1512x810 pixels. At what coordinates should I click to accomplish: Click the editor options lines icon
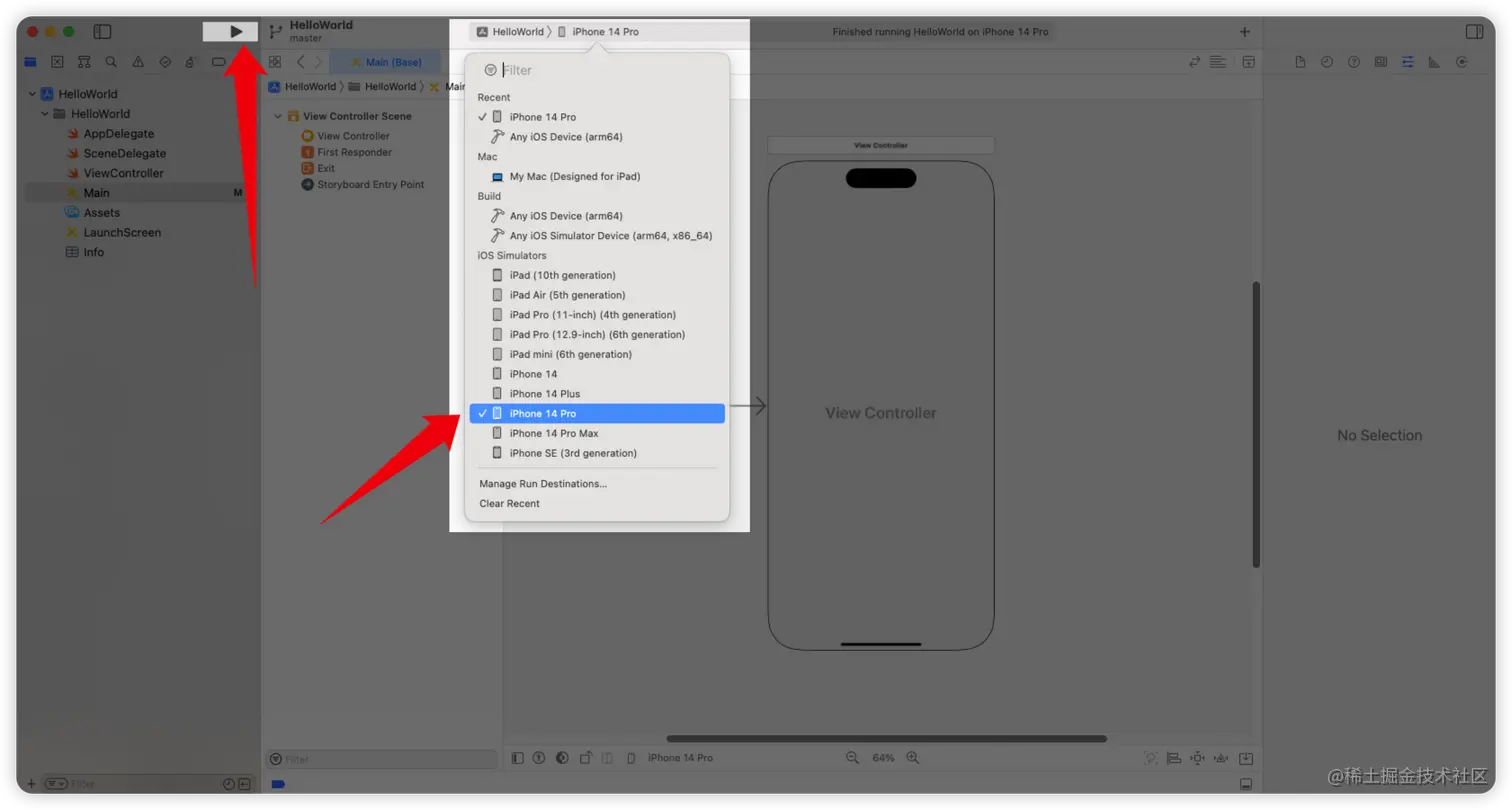(1218, 62)
